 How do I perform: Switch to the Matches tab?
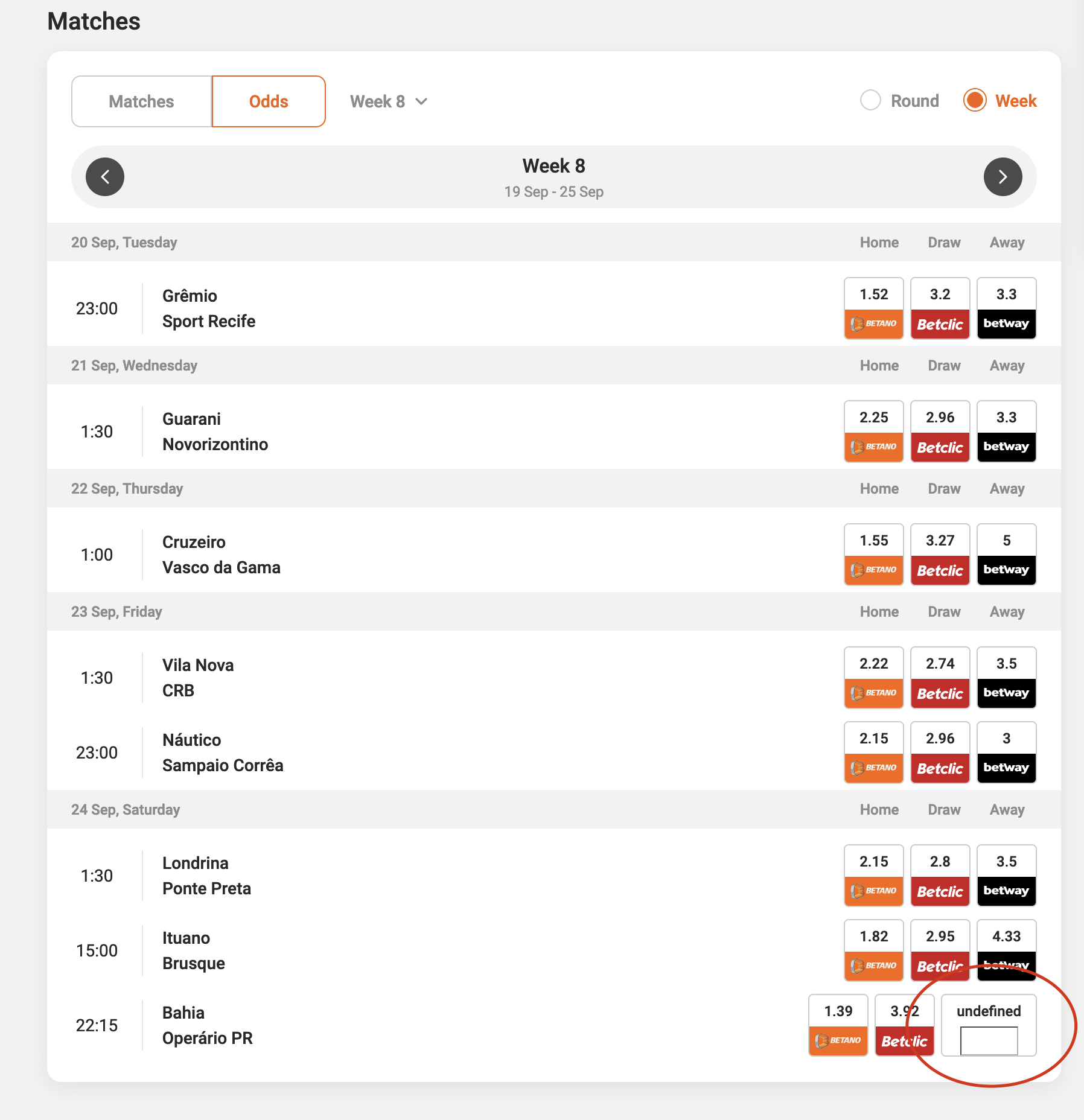(141, 101)
